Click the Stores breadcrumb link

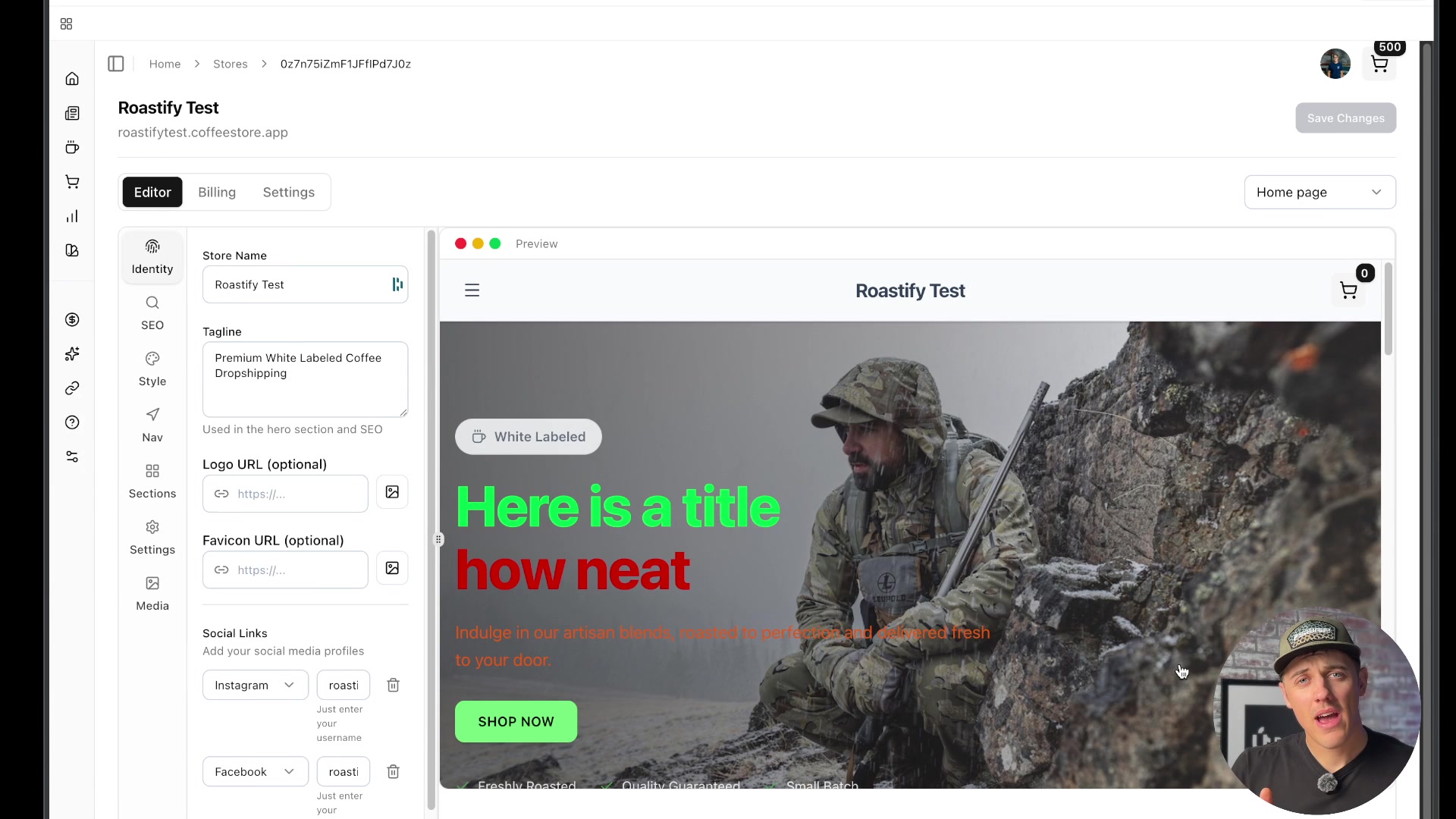[x=230, y=64]
